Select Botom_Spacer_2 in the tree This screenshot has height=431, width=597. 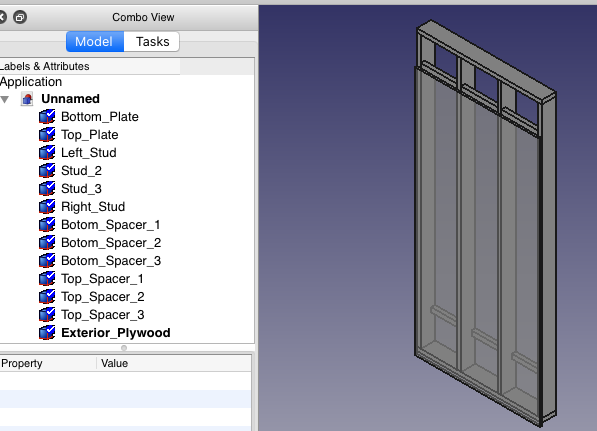tap(111, 243)
